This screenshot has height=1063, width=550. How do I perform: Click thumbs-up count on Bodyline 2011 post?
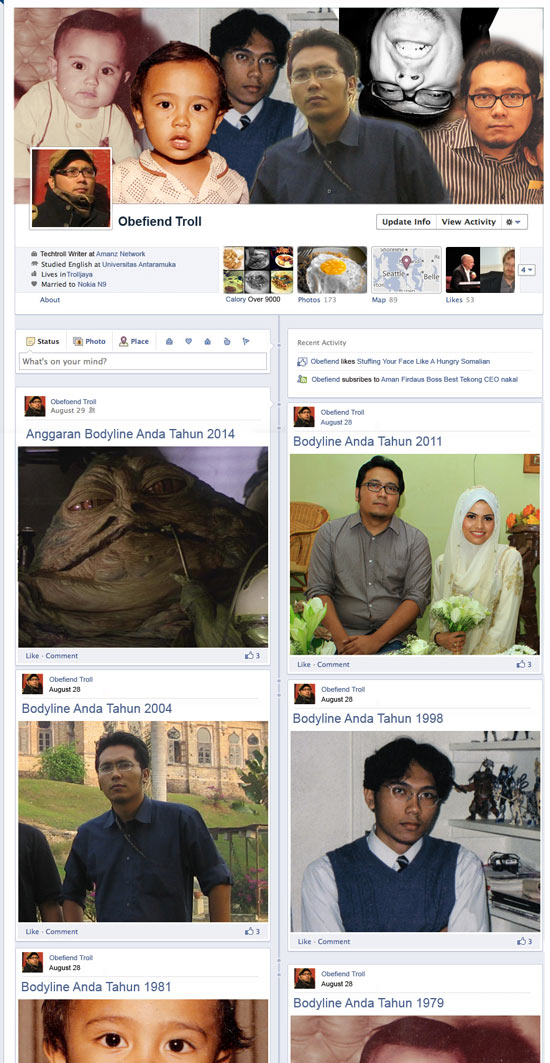(524, 664)
